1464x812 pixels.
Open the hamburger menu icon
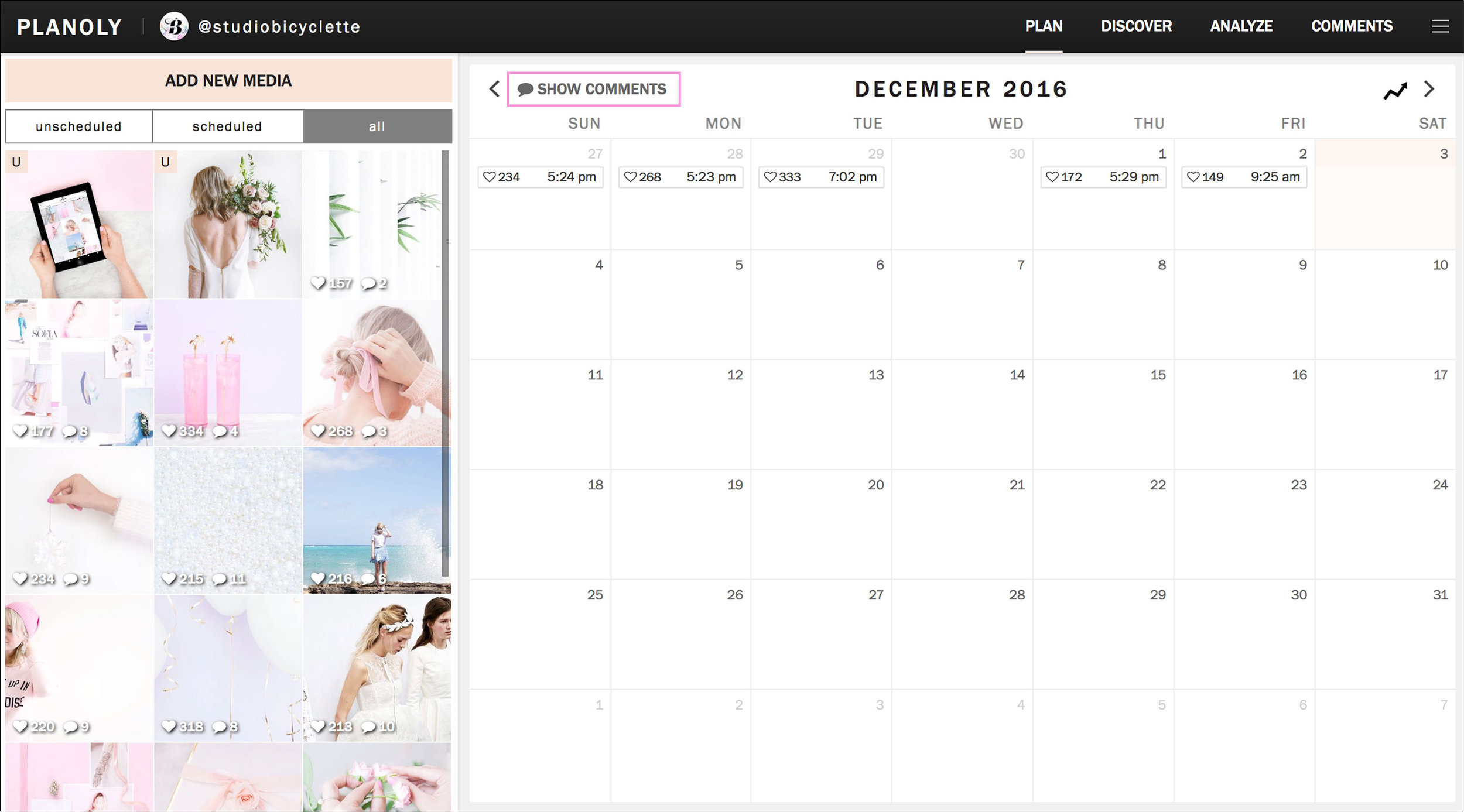click(x=1440, y=26)
